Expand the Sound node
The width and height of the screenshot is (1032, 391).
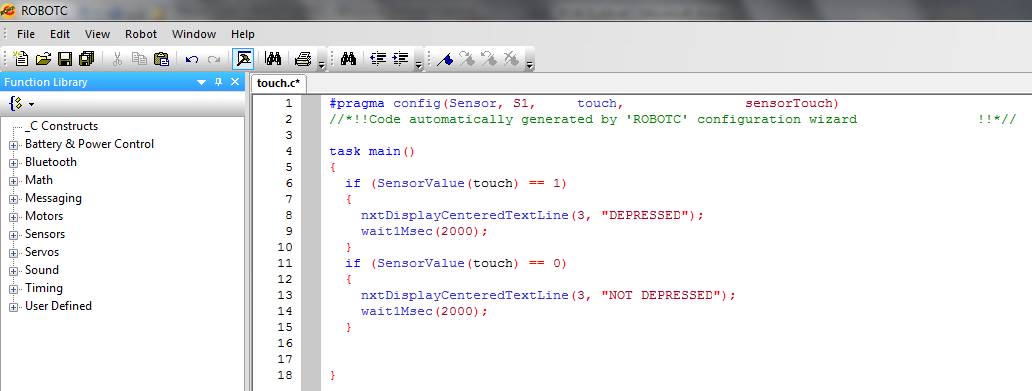click(14, 271)
